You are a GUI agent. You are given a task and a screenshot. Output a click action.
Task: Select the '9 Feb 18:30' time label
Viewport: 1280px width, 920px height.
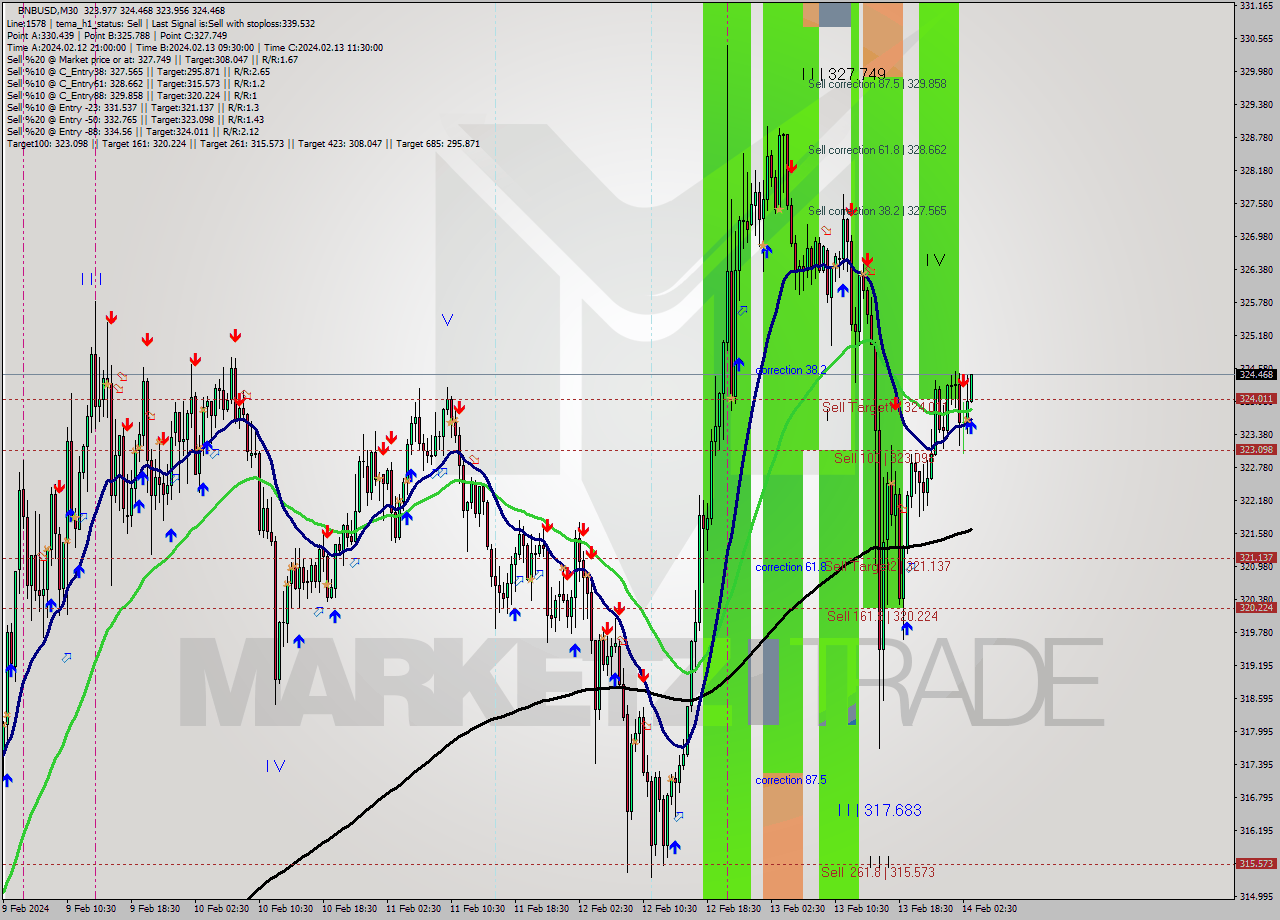[x=156, y=909]
